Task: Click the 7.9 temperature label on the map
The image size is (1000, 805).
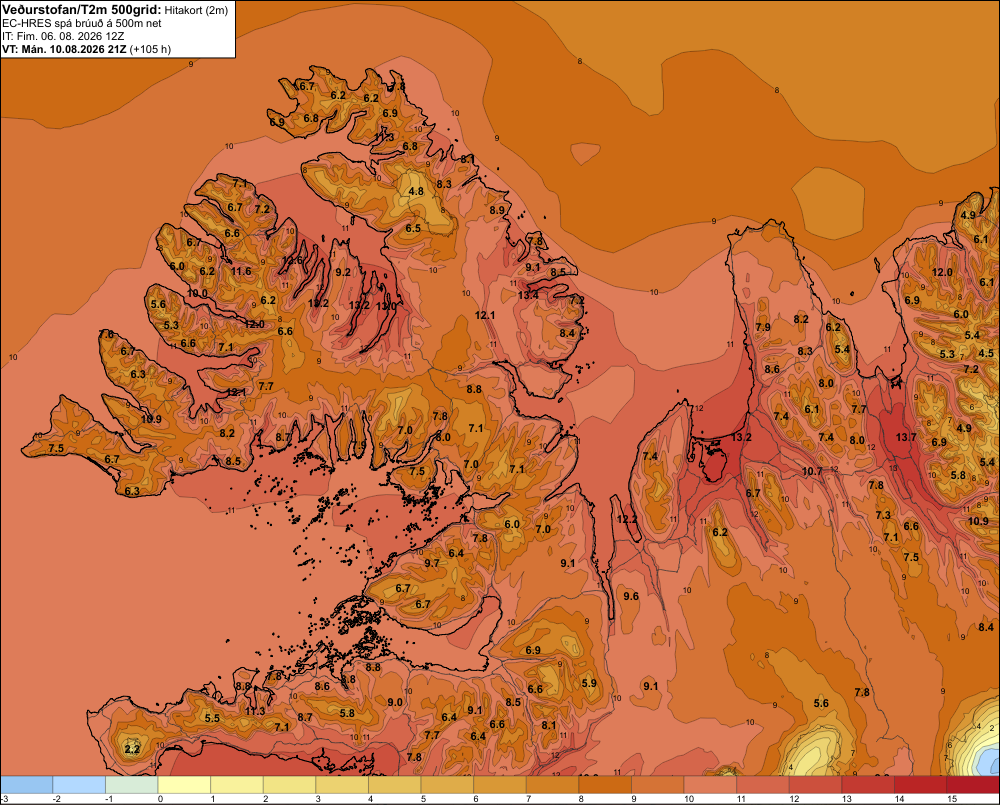Action: [763, 327]
